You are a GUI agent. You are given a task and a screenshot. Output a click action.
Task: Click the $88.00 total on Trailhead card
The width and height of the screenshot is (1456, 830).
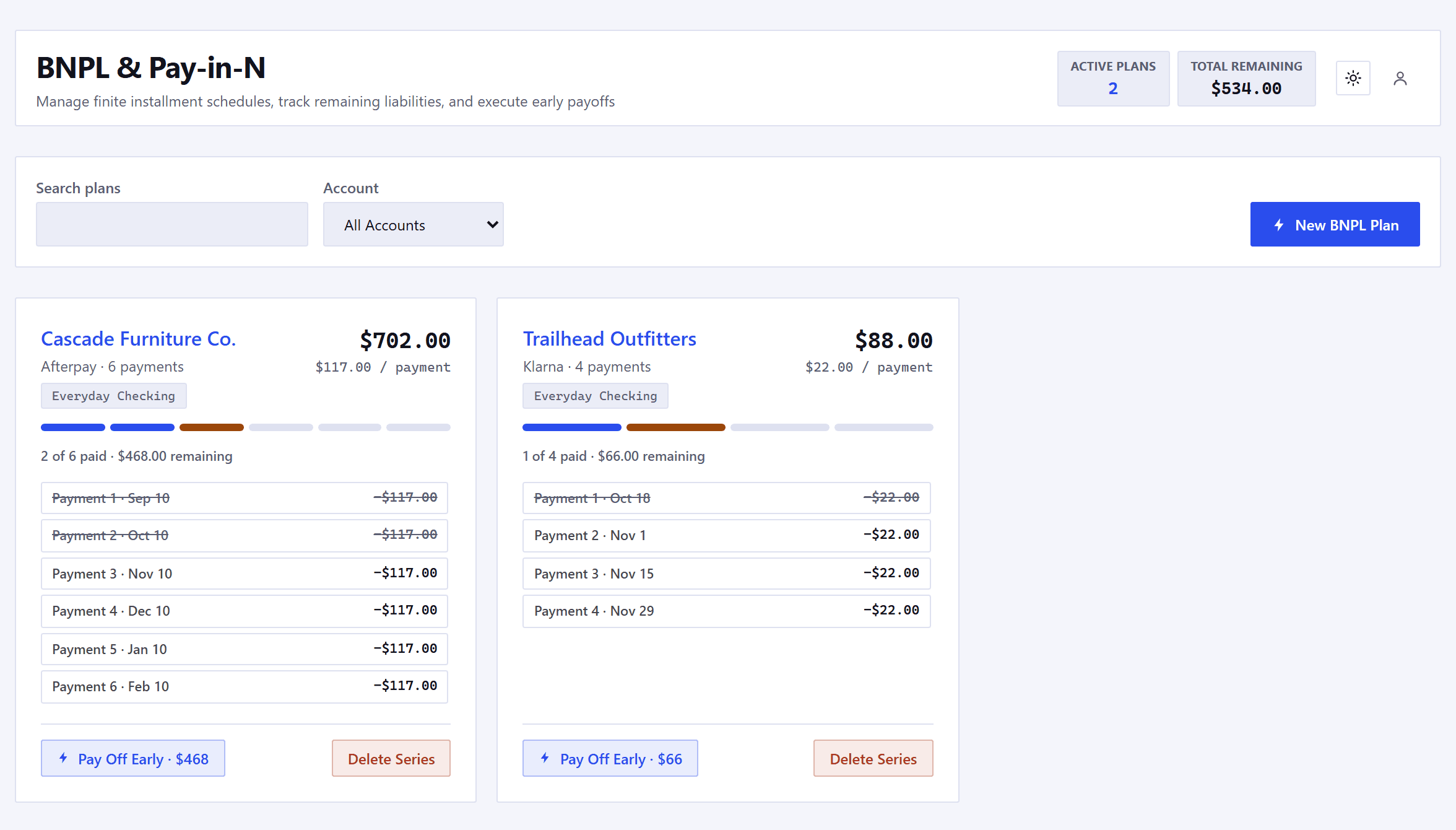pos(894,340)
